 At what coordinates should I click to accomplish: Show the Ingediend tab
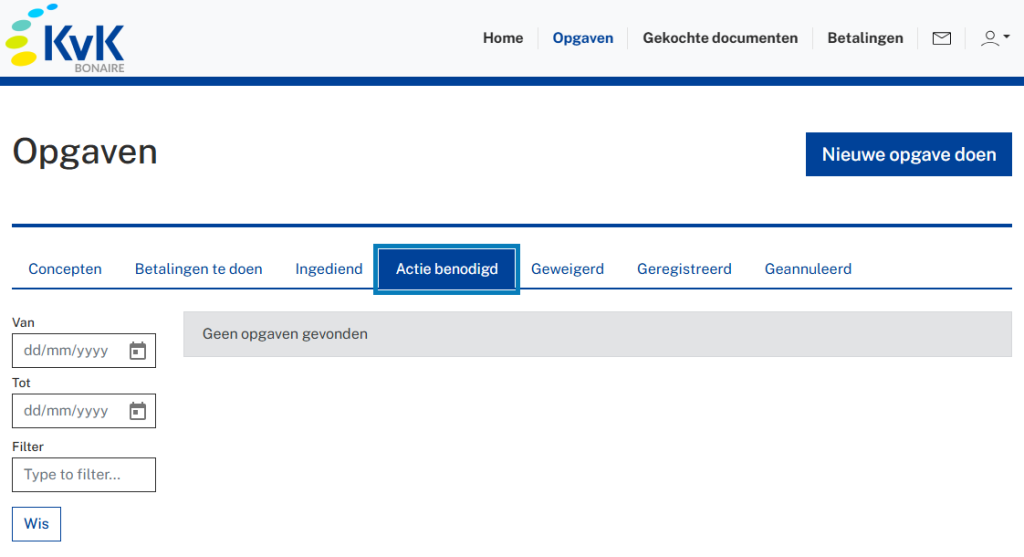point(329,269)
